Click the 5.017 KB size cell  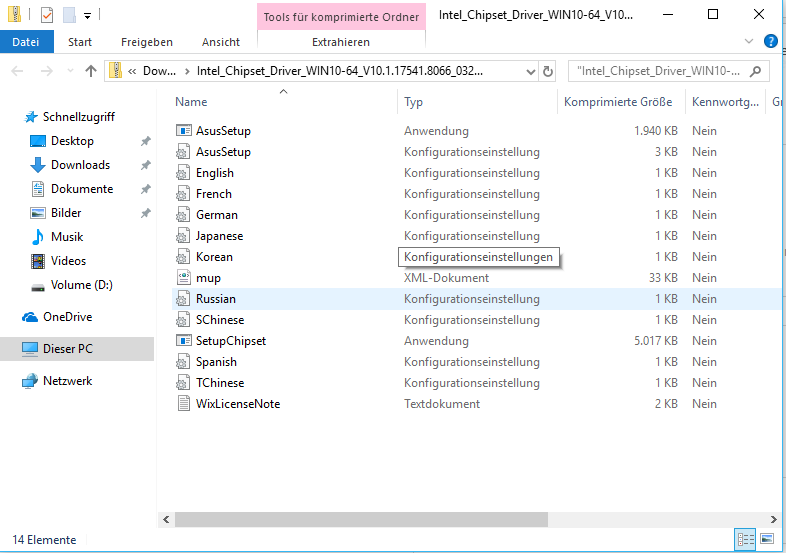point(656,341)
